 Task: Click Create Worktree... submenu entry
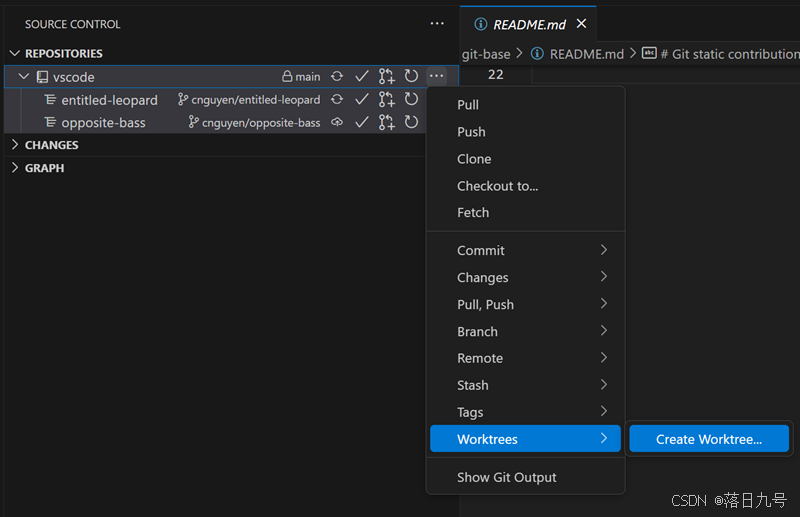click(x=709, y=438)
